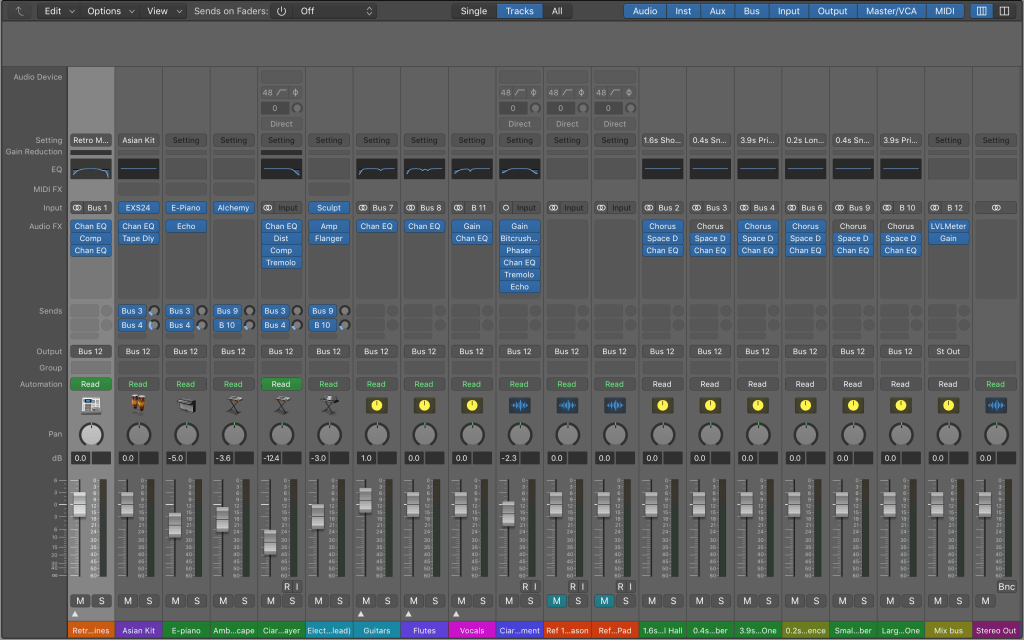The width and height of the screenshot is (1024, 640).
Task: Open the Tape Dly plug-in on Asian Kit
Action: (x=138, y=238)
